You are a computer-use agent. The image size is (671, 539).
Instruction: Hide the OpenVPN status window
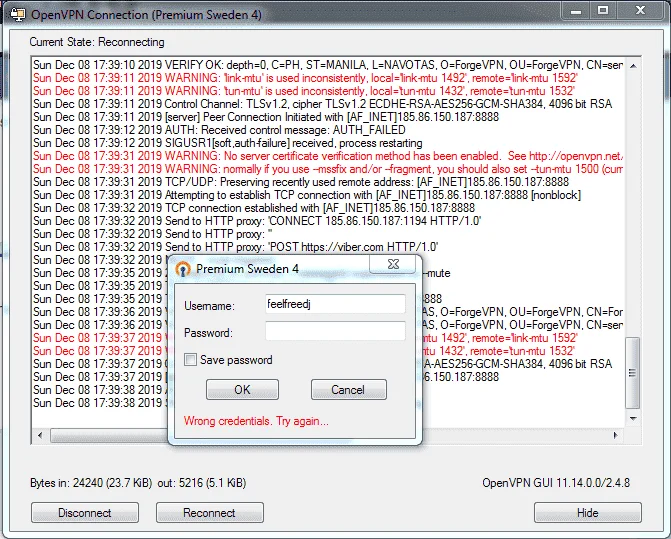(x=588, y=512)
